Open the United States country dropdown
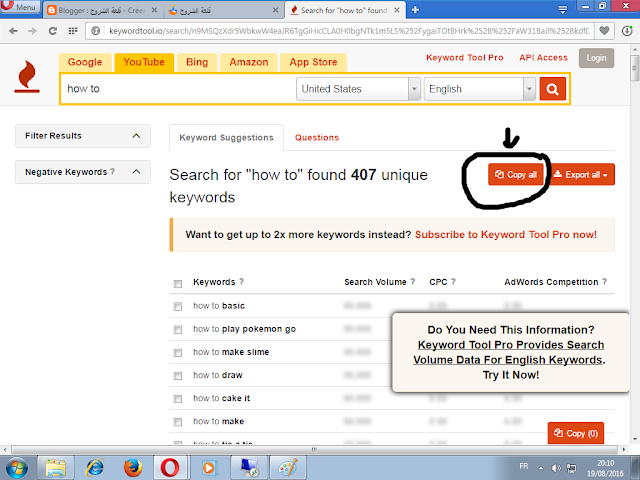640x480 pixels. [x=358, y=89]
